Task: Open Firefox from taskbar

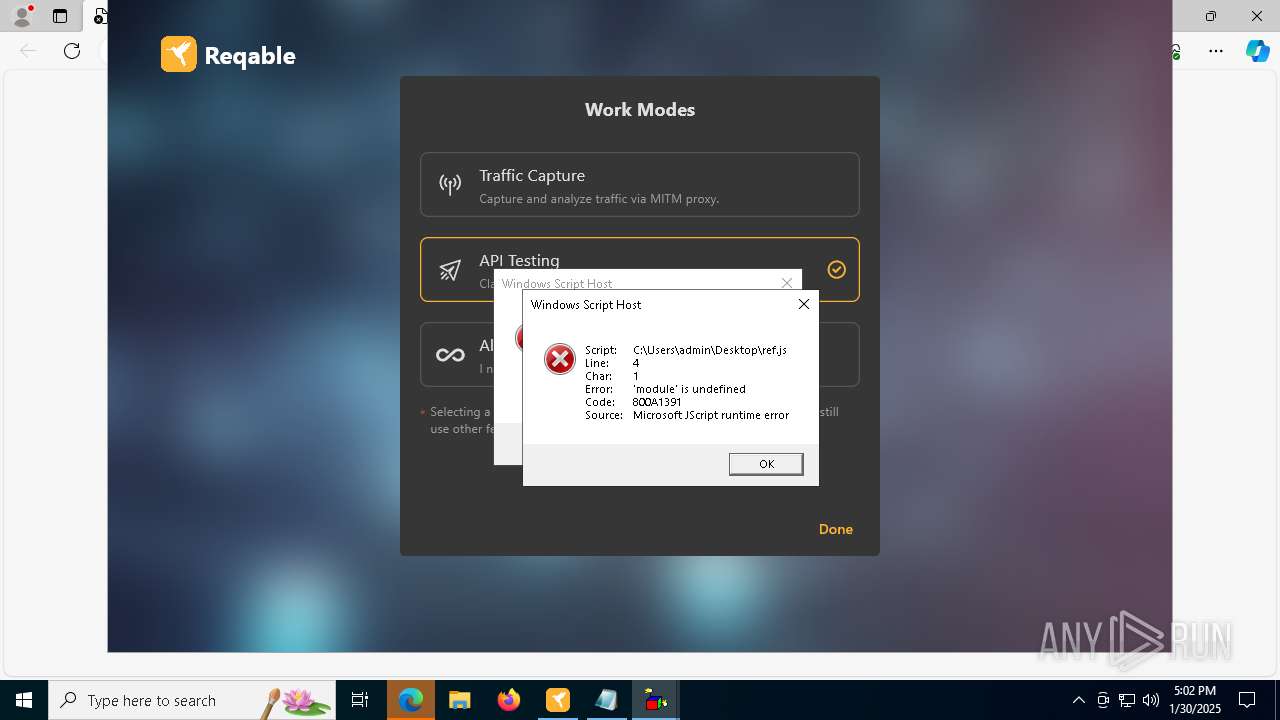Action: click(509, 700)
